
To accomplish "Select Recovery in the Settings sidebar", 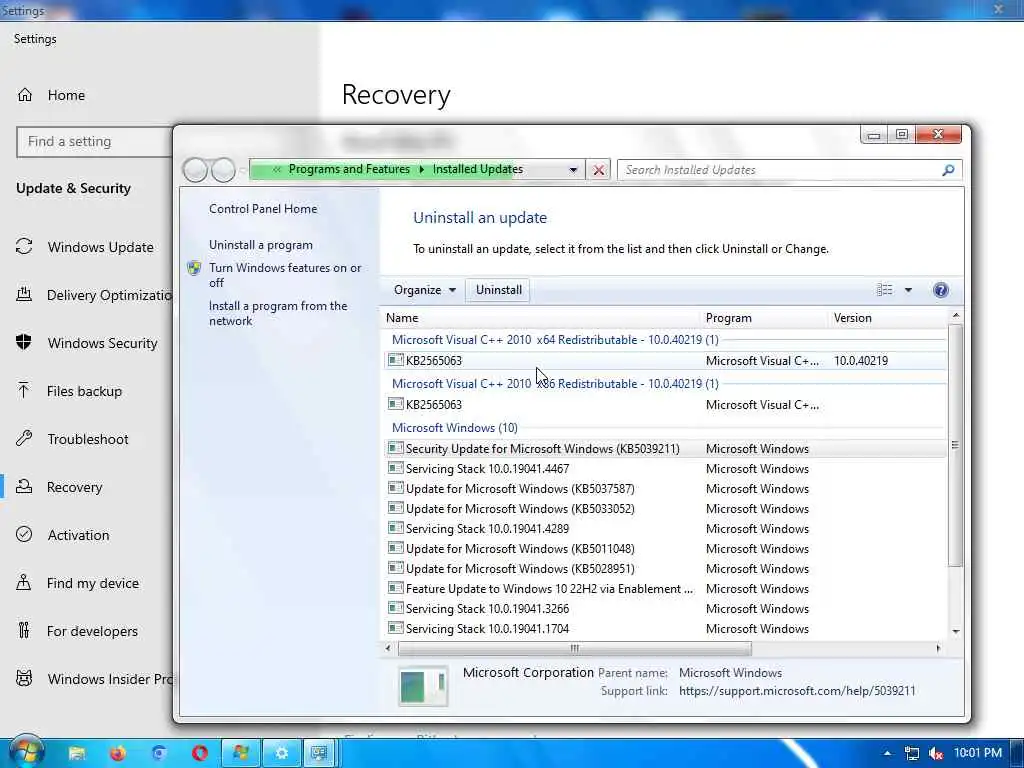I will [x=74, y=487].
